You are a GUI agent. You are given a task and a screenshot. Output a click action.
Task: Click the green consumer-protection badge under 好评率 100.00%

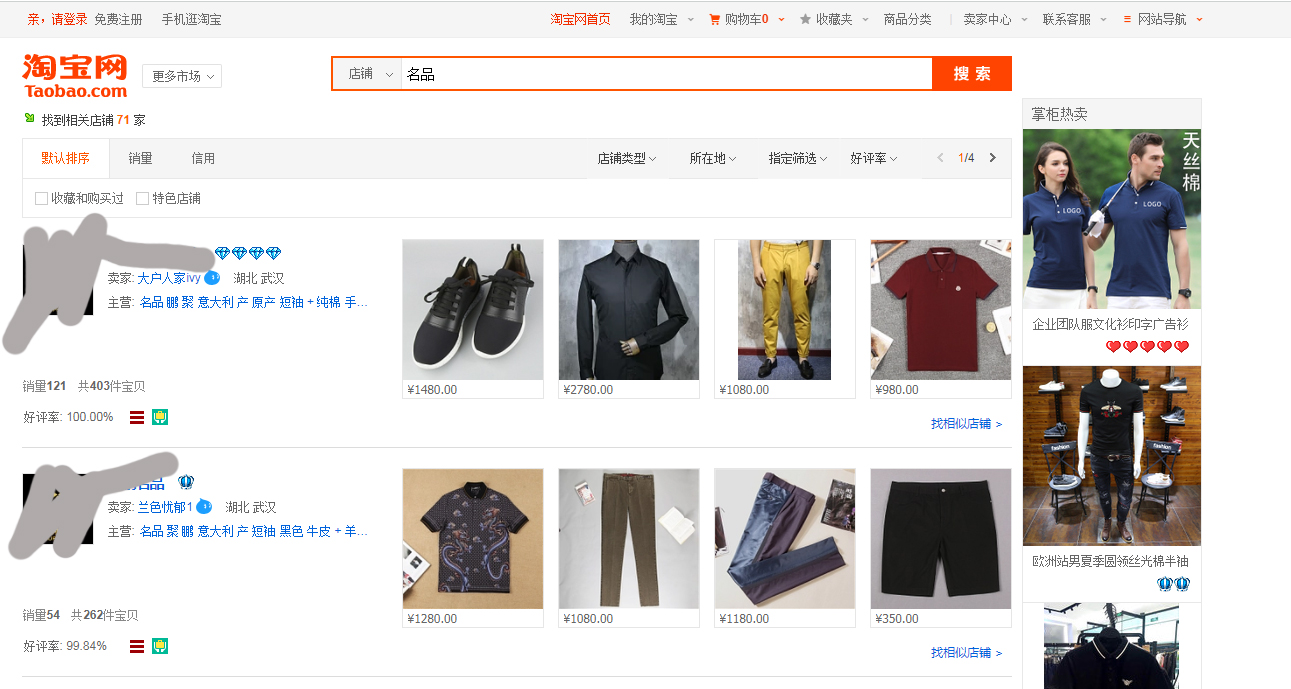coord(159,417)
